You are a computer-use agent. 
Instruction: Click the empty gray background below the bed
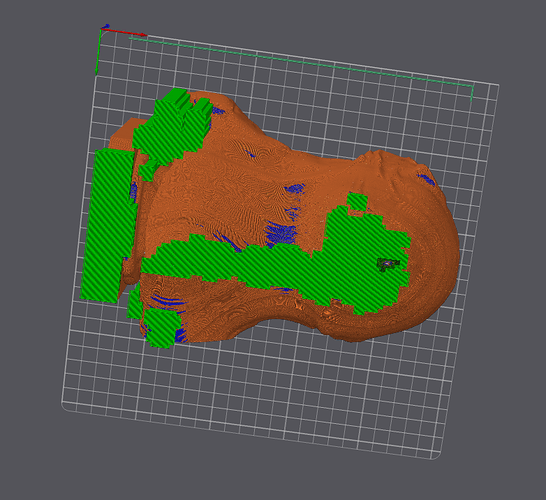pos(244,481)
